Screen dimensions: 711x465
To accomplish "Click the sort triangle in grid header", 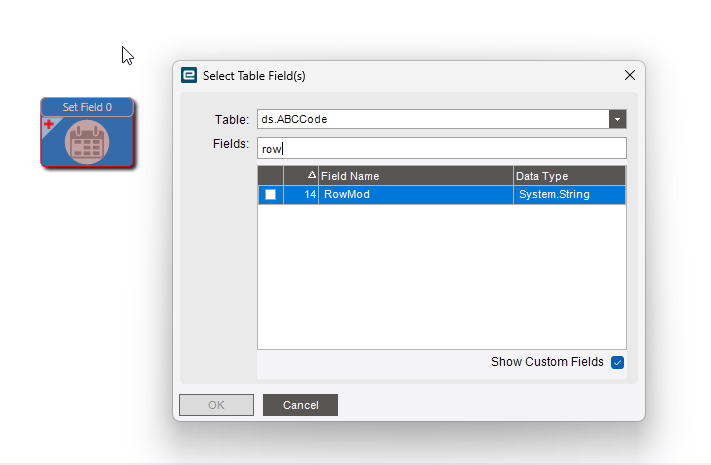I will [x=312, y=175].
